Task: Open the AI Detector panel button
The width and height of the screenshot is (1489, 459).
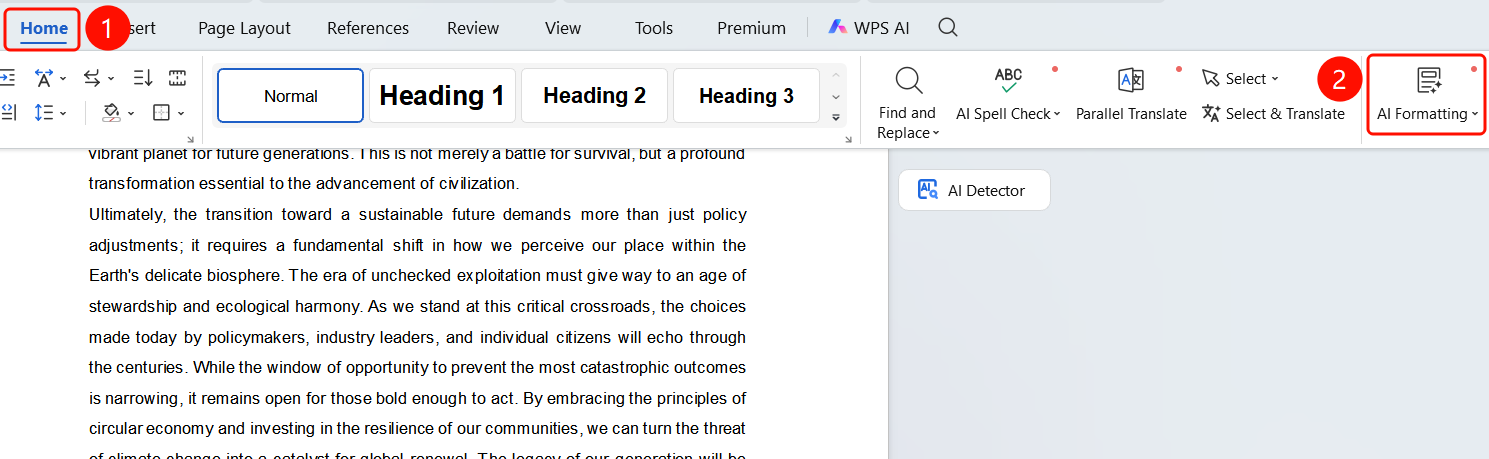Action: tap(974, 190)
